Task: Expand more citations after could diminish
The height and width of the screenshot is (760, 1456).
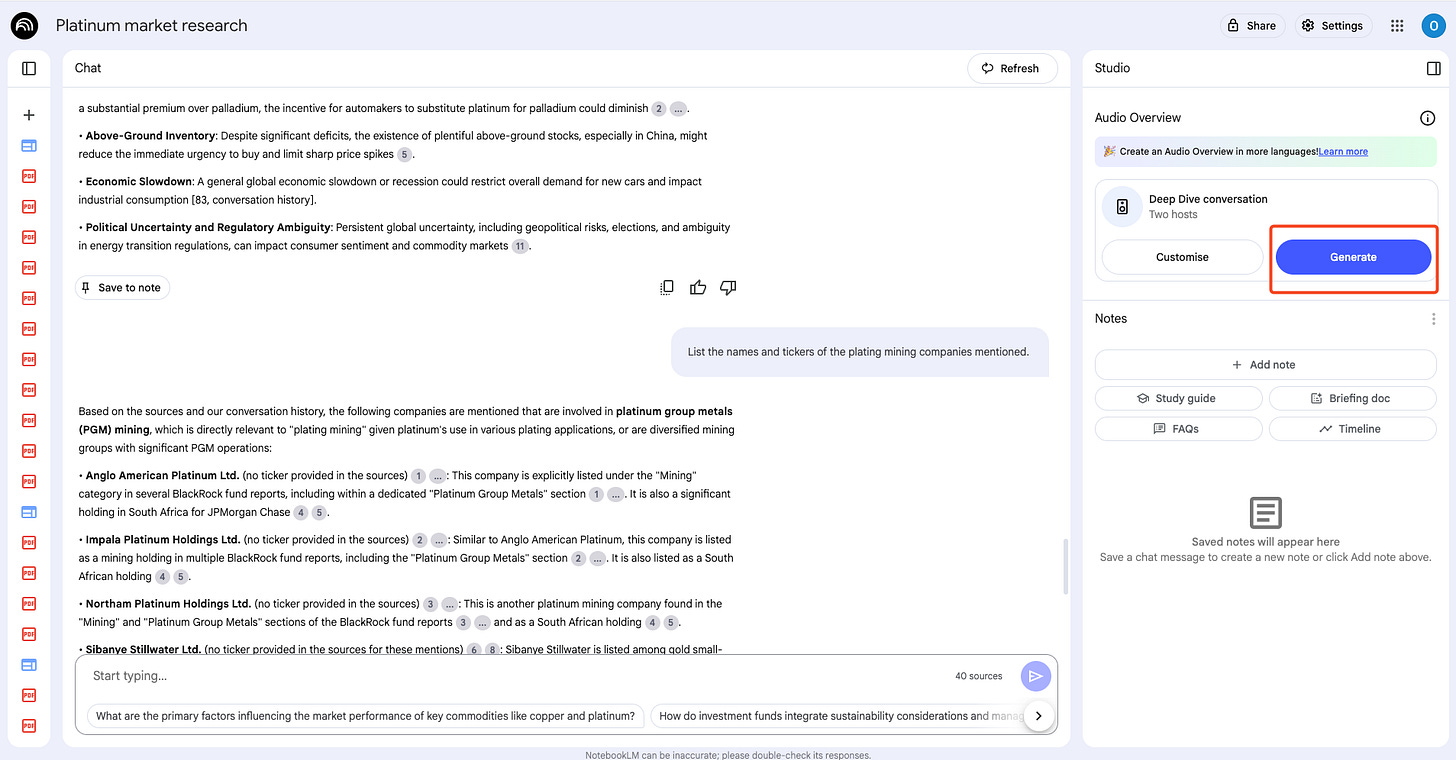Action: 678,108
